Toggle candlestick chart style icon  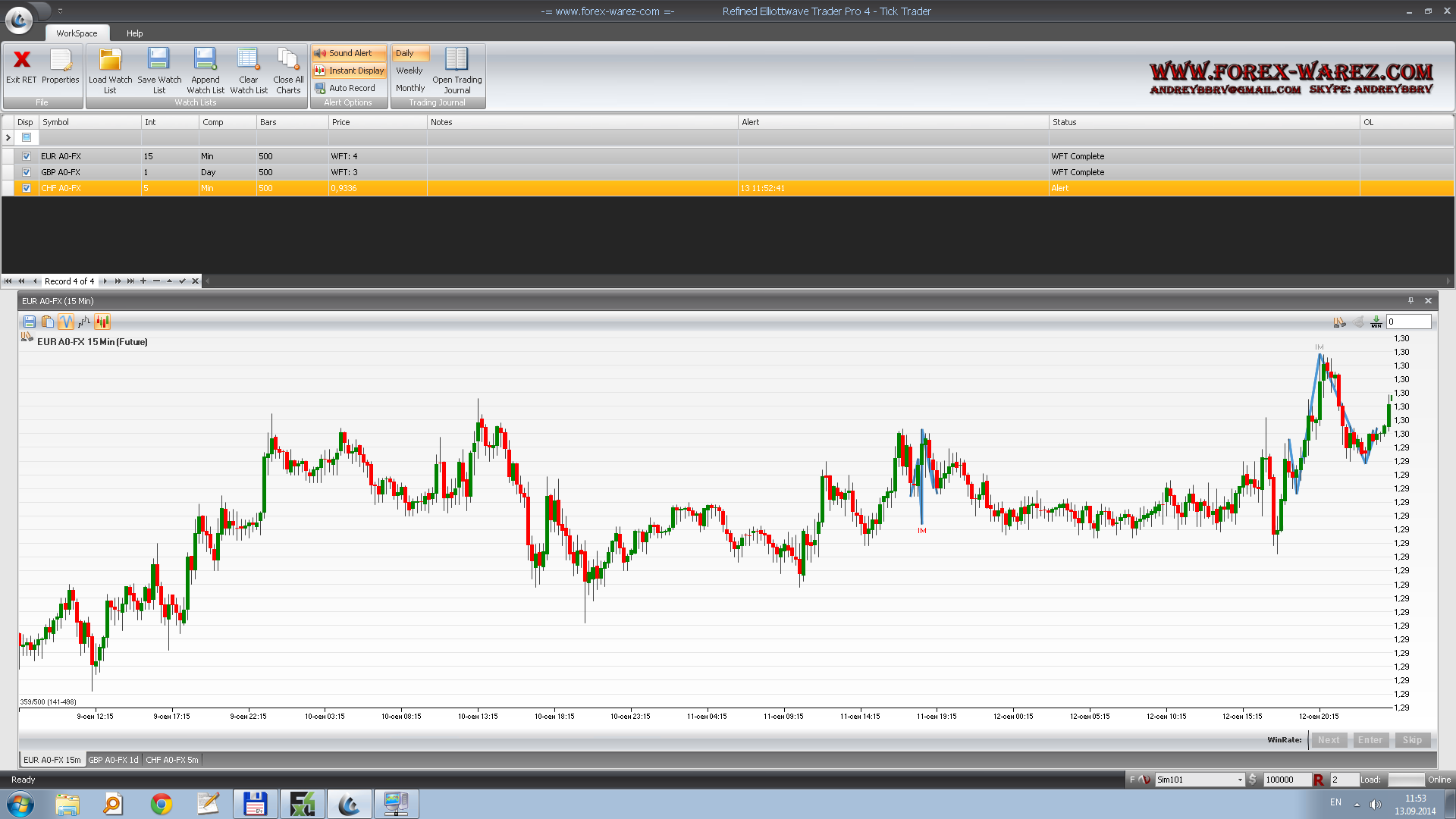pos(102,322)
